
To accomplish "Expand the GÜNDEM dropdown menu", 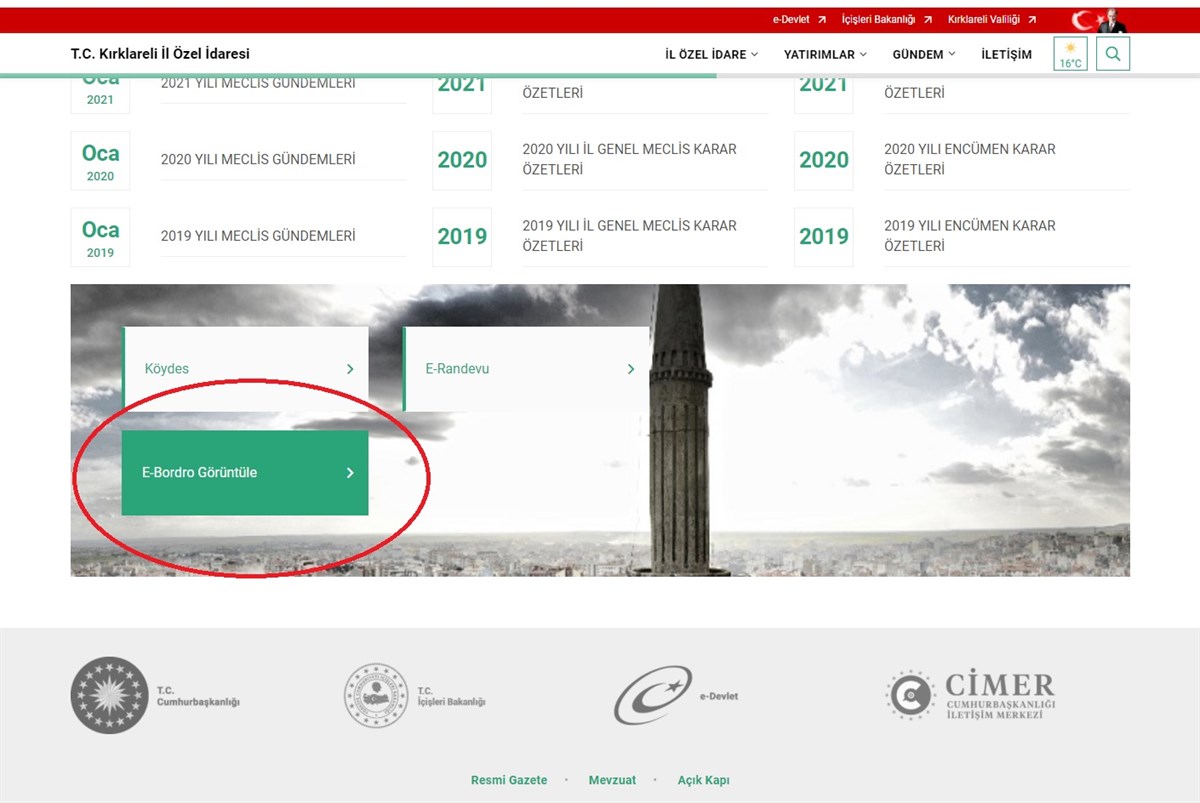I will tap(924, 55).
